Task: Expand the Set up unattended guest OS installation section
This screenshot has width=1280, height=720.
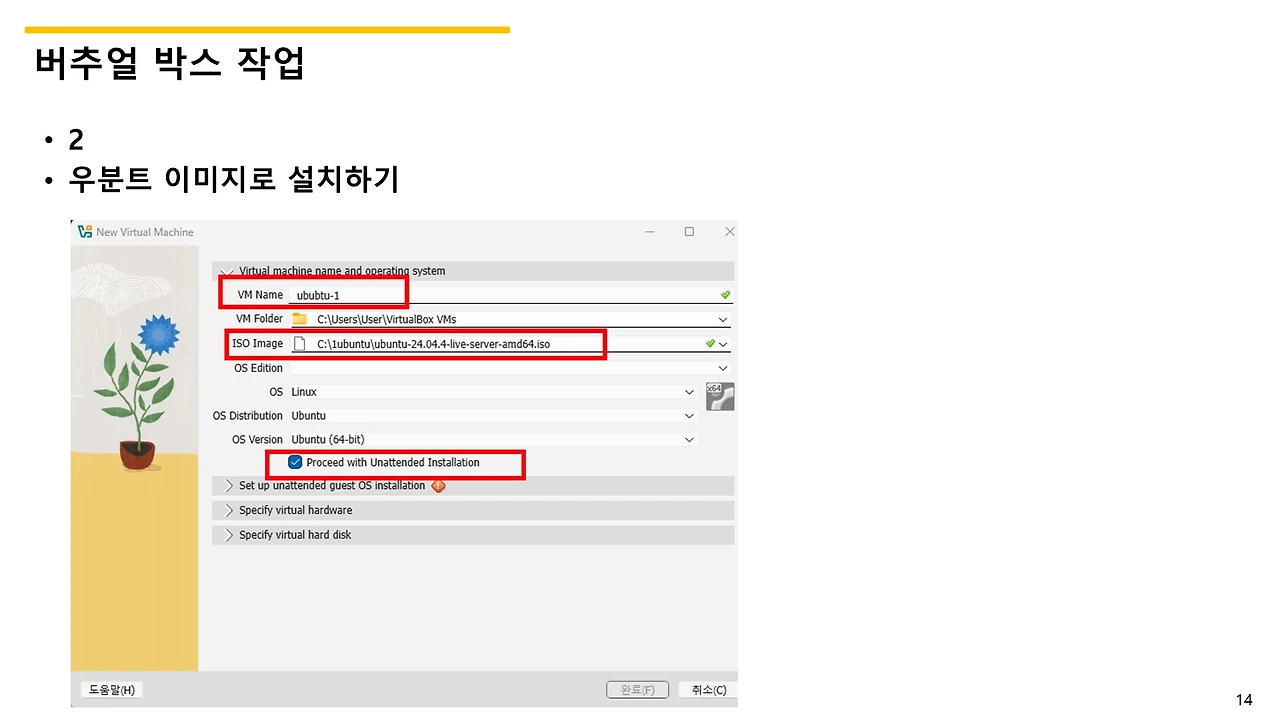Action: click(x=227, y=485)
